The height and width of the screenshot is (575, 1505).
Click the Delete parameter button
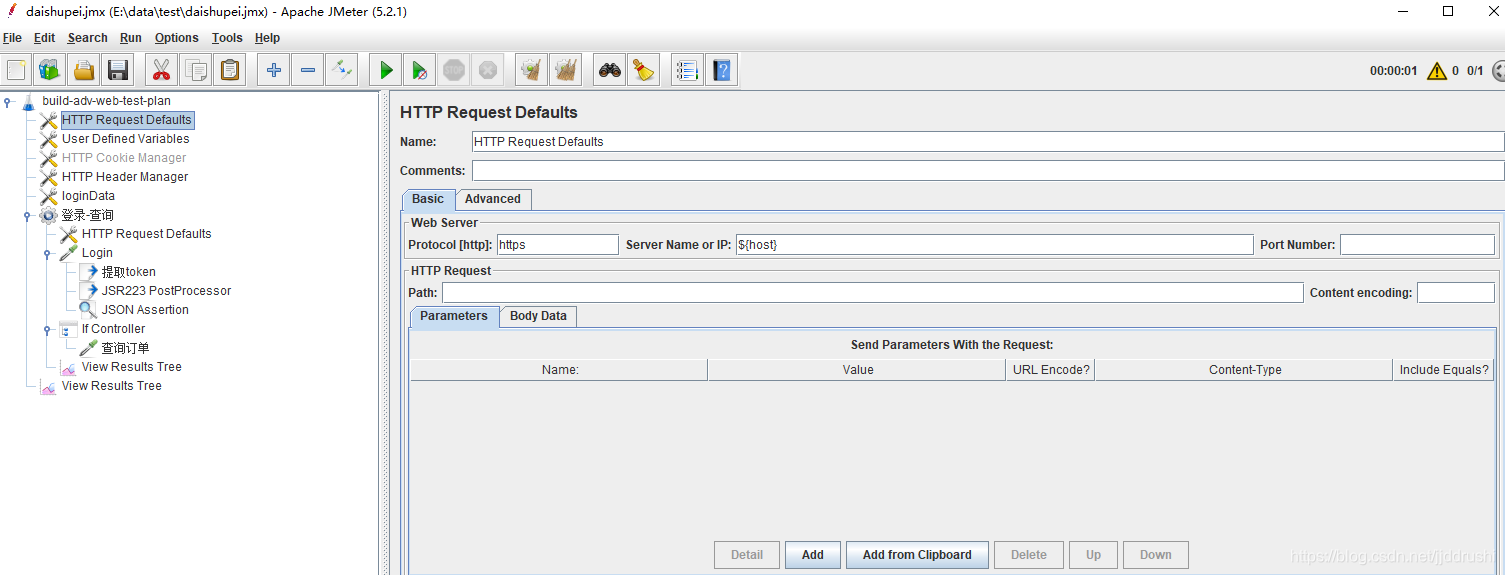pos(1029,555)
